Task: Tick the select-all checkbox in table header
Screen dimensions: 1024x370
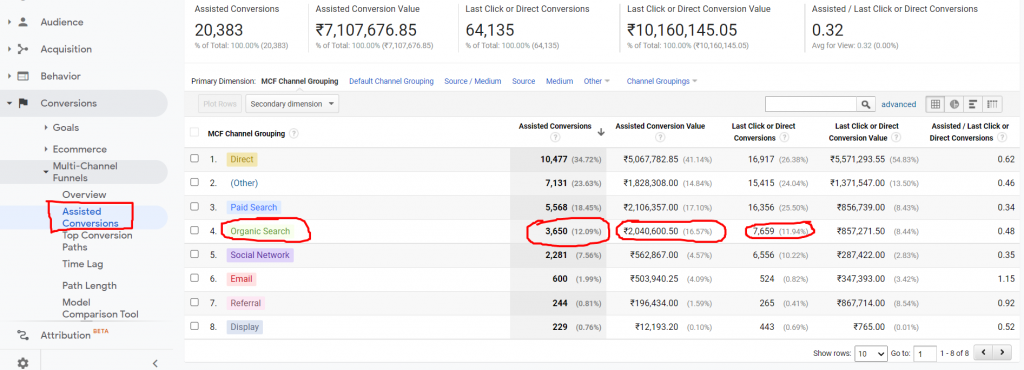Action: 194,132
